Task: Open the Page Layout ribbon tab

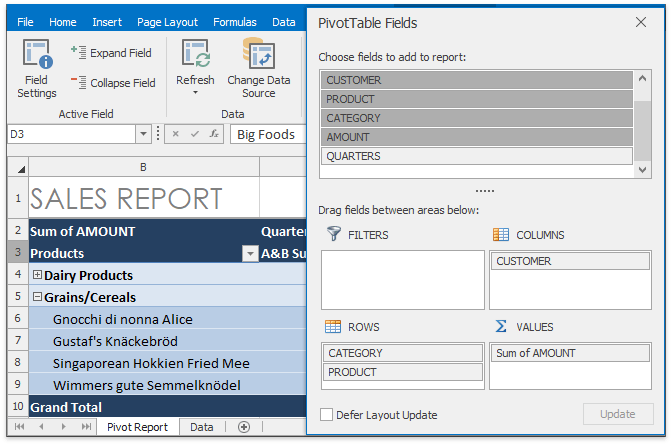Action: tap(167, 22)
